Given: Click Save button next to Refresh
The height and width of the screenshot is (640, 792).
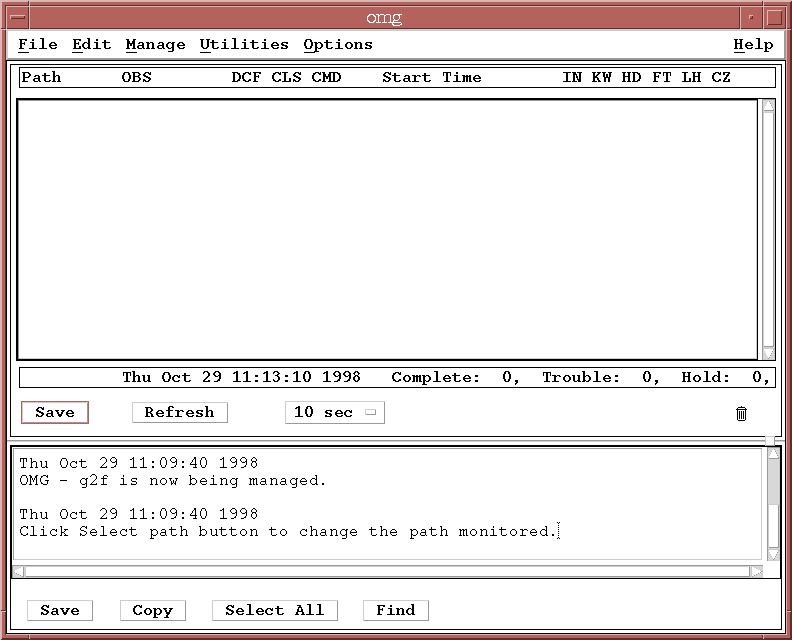Looking at the screenshot, I should (x=55, y=412).
